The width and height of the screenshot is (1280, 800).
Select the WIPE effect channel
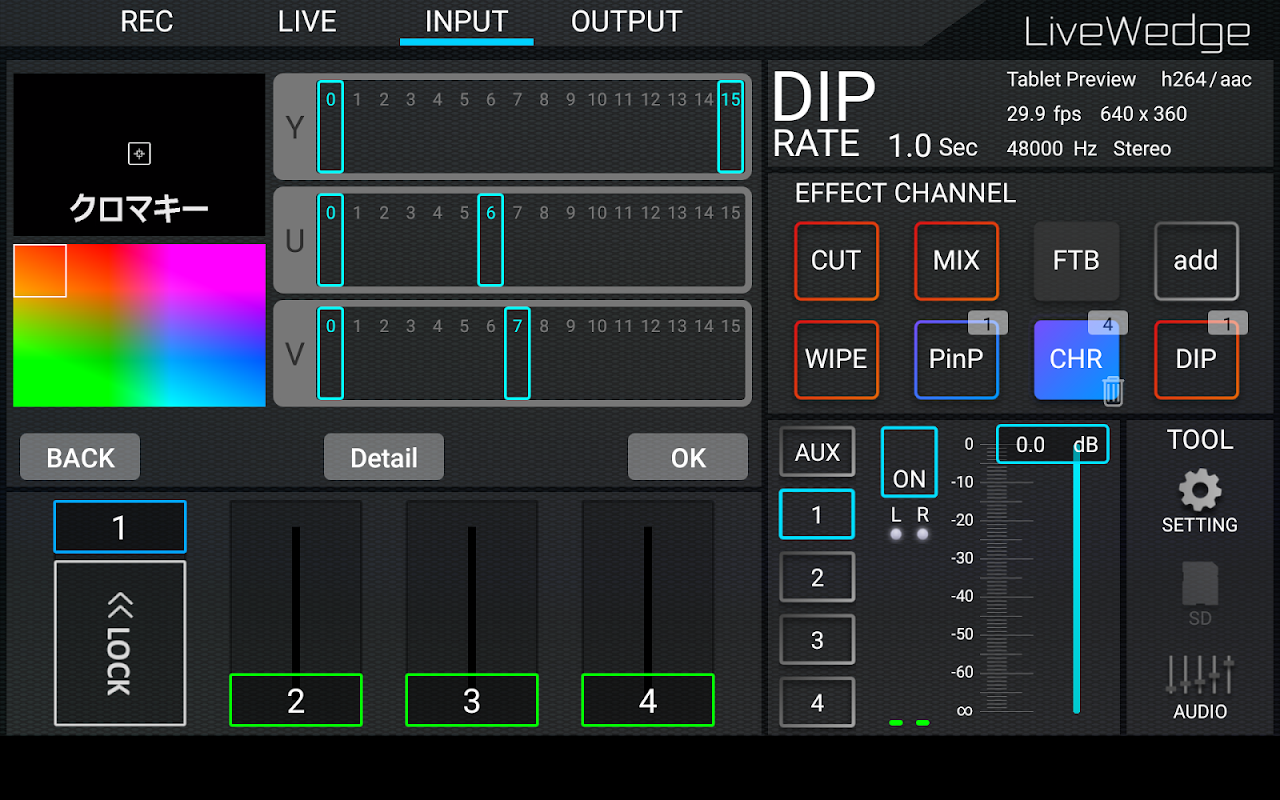click(836, 360)
